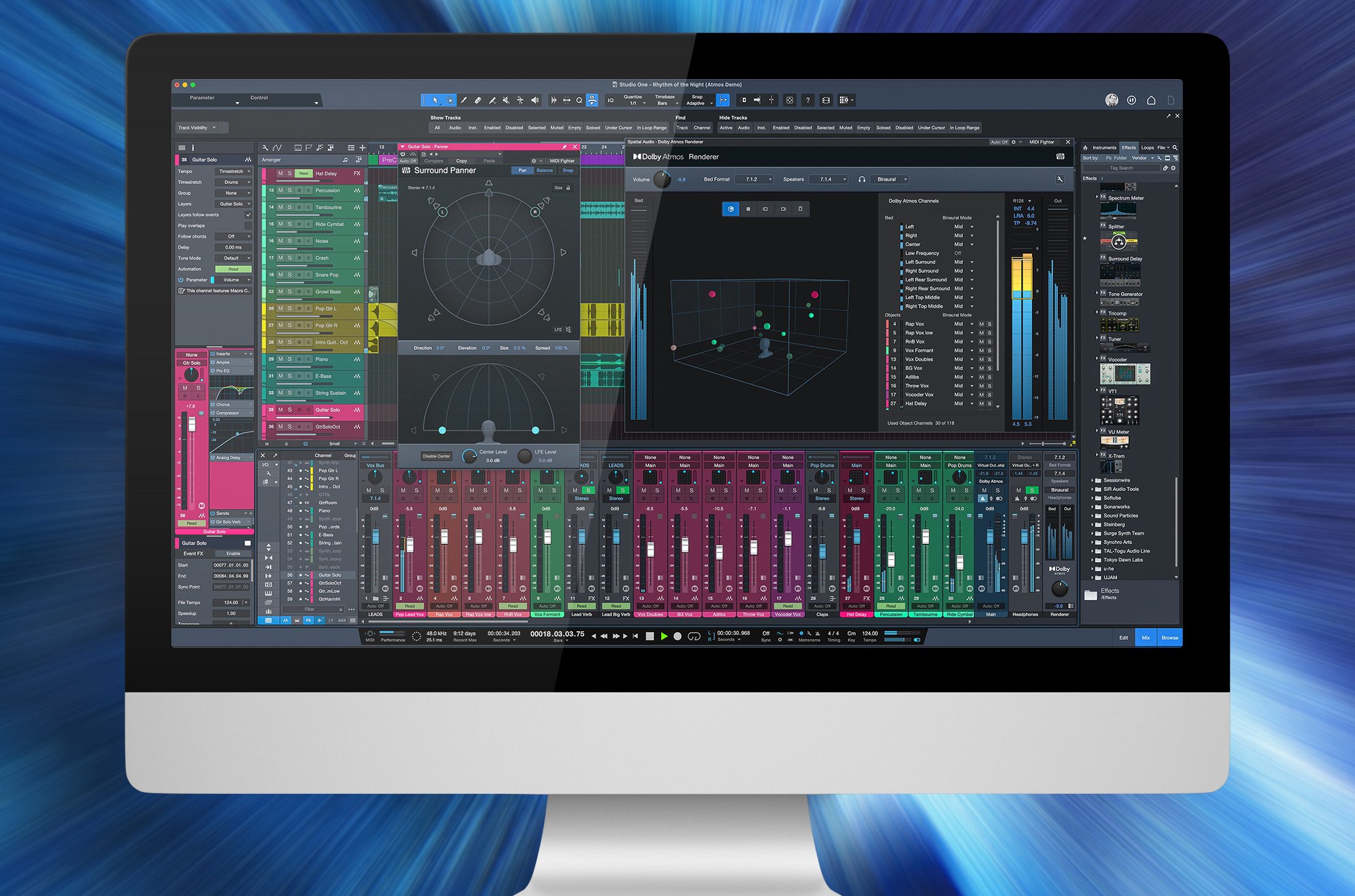Click the Muted filter under Show Tracks

click(556, 128)
